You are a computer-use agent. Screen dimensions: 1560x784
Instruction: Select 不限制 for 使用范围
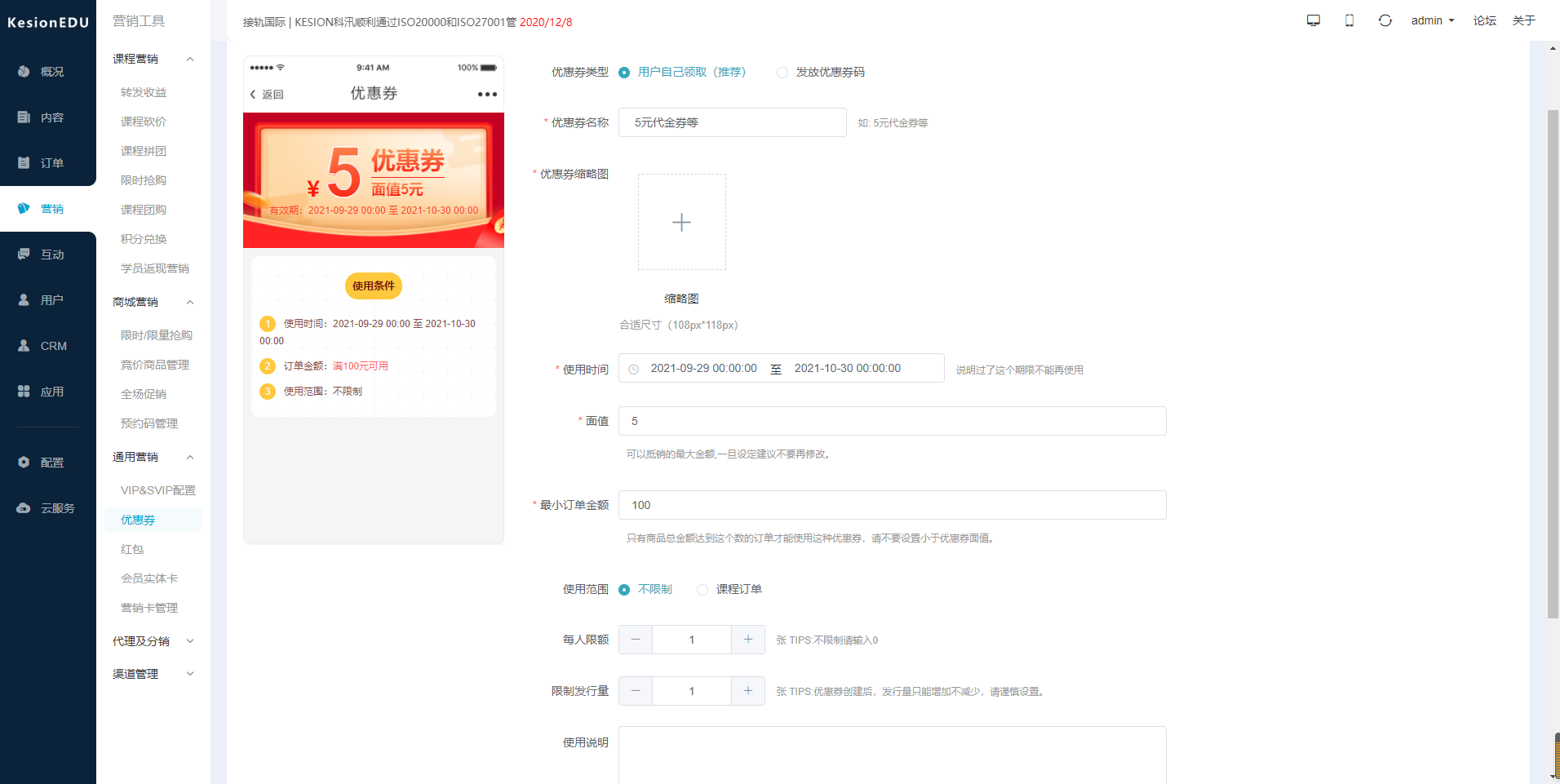[x=645, y=589]
